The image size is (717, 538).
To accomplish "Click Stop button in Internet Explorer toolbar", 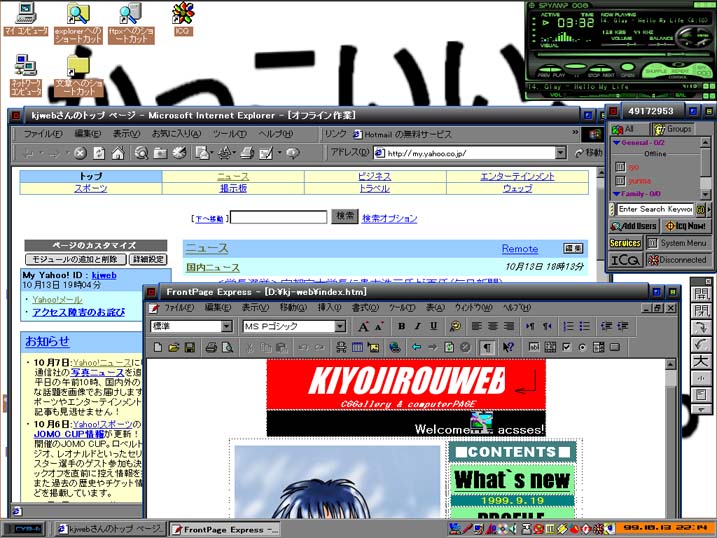I will [x=80, y=153].
